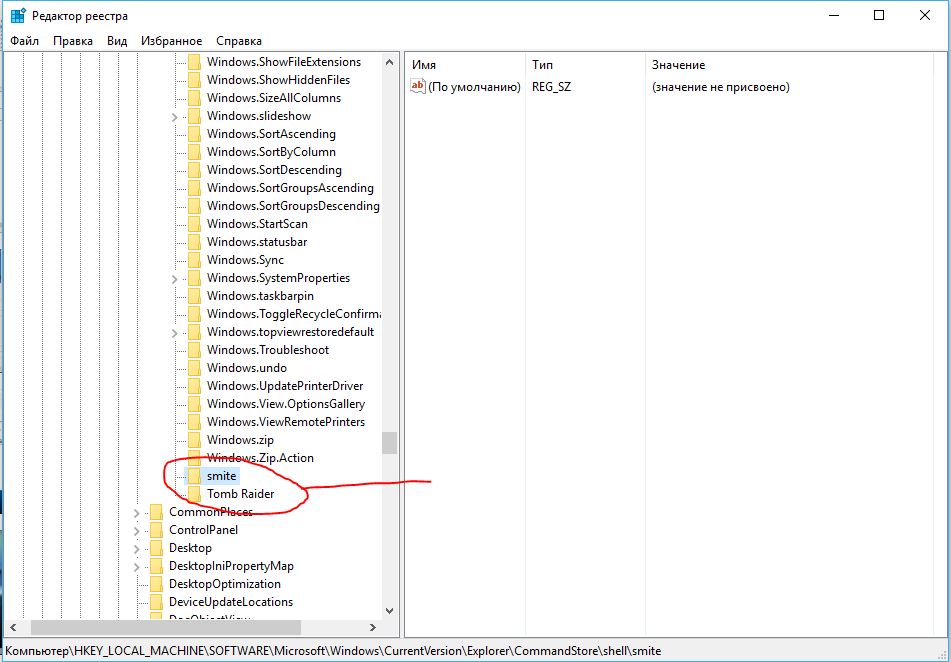The width and height of the screenshot is (951, 662).
Task: Expand the Windows.slideshow key
Action: coord(175,116)
